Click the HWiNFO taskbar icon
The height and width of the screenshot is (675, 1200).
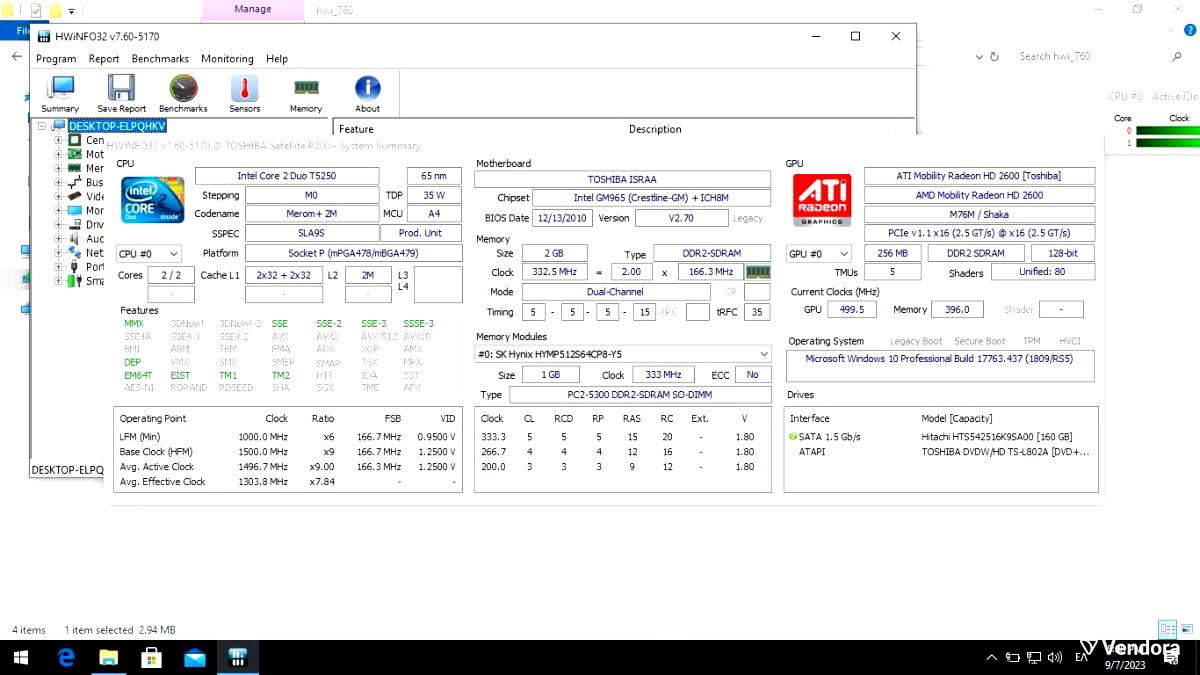click(238, 658)
